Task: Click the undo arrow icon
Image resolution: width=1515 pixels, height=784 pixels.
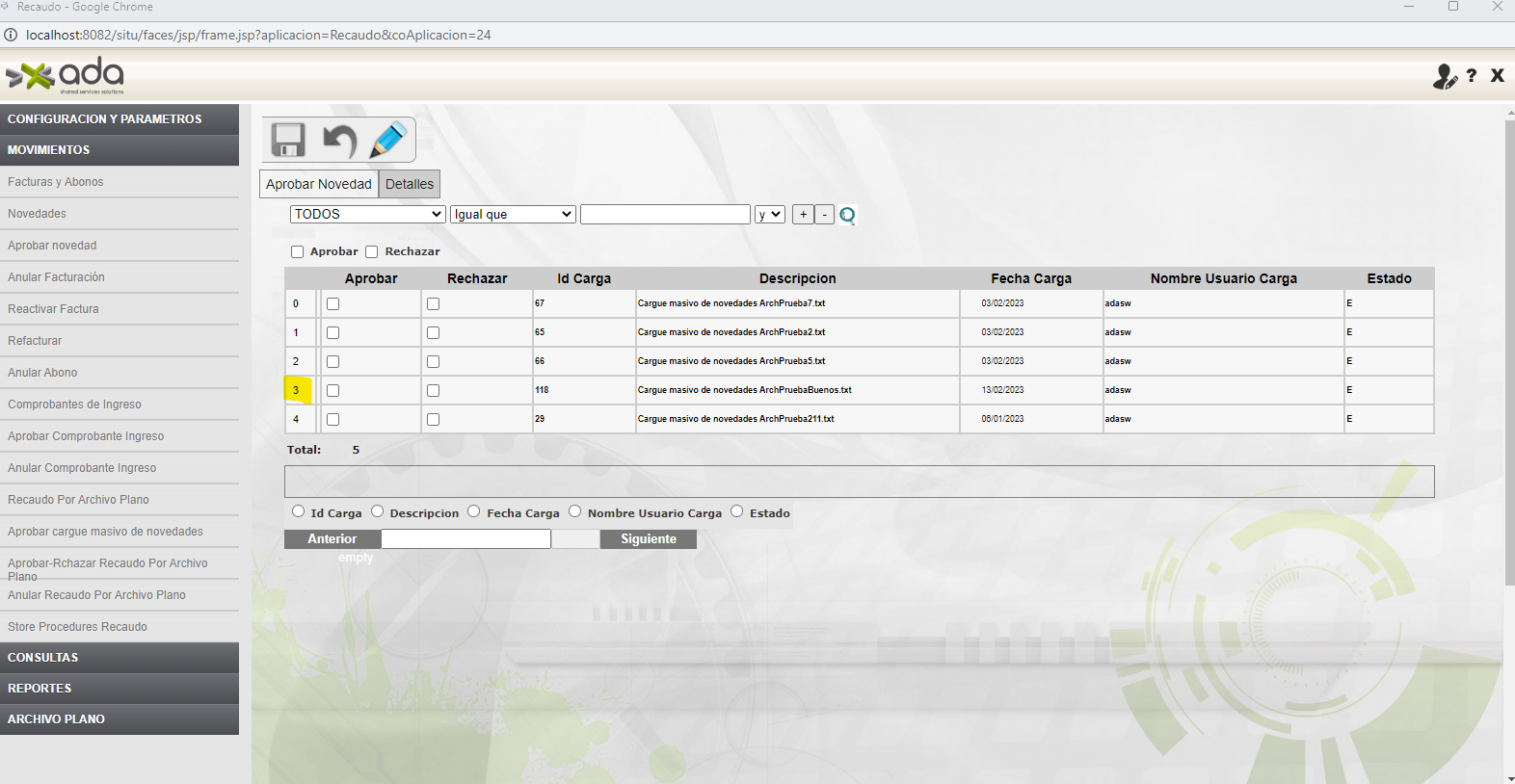Action: click(338, 141)
